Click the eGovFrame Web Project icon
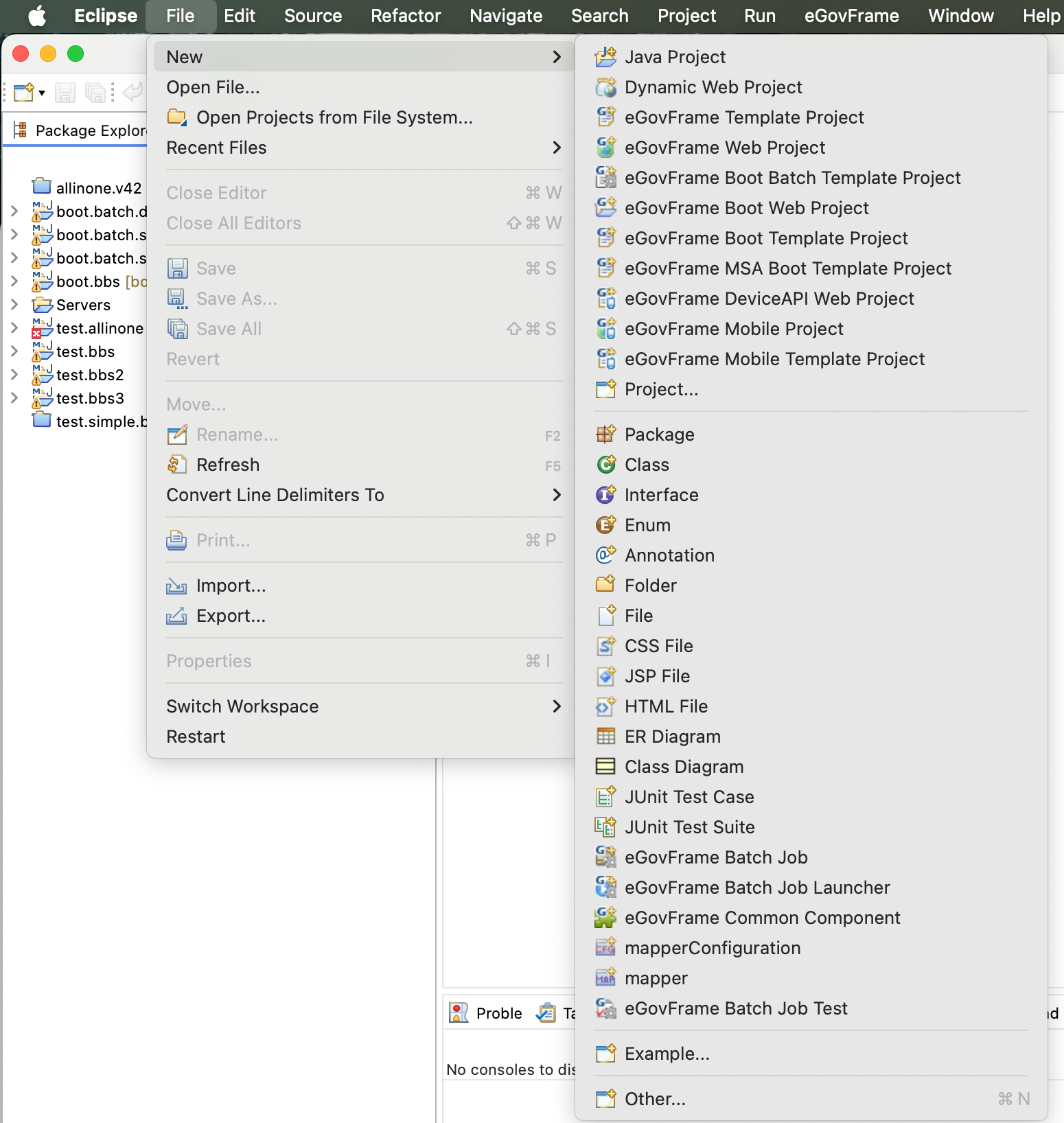 pos(605,148)
